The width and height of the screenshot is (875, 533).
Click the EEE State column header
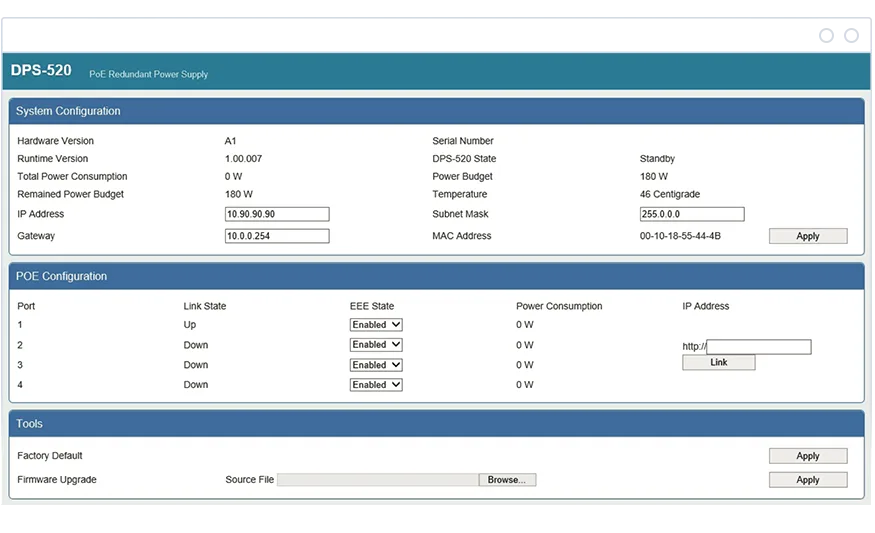372,306
